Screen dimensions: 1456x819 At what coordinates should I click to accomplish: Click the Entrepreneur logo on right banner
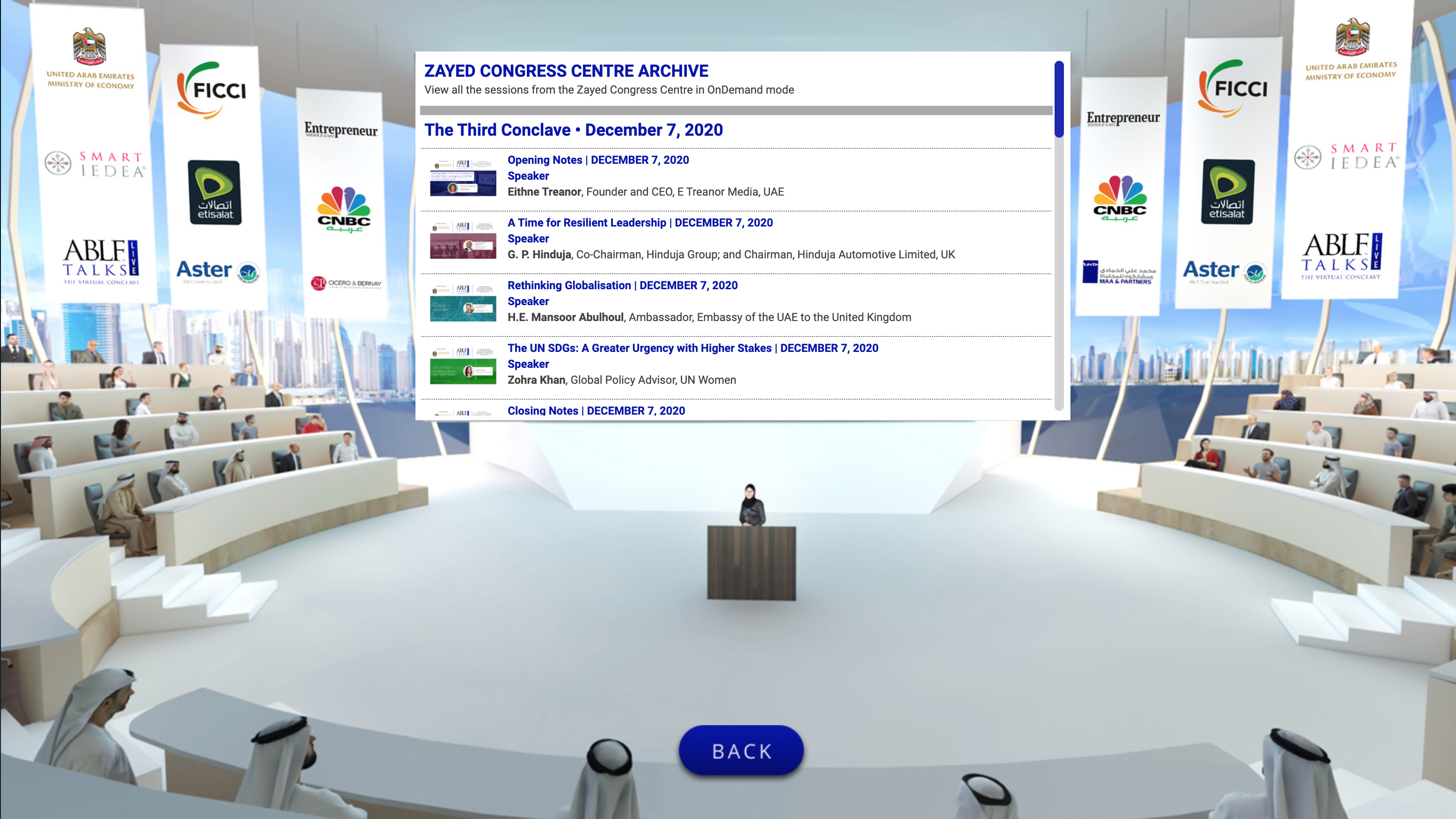pos(1123,118)
